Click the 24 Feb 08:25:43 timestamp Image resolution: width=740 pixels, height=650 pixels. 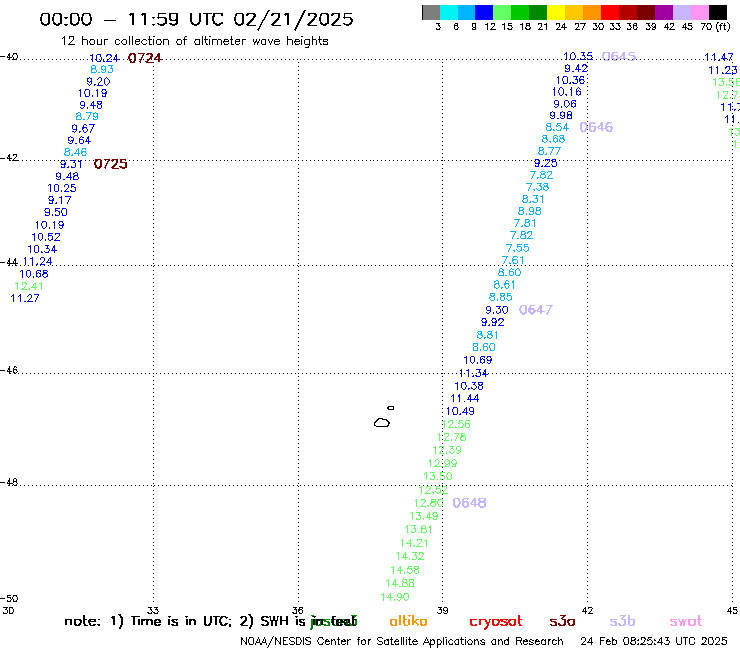[654, 642]
